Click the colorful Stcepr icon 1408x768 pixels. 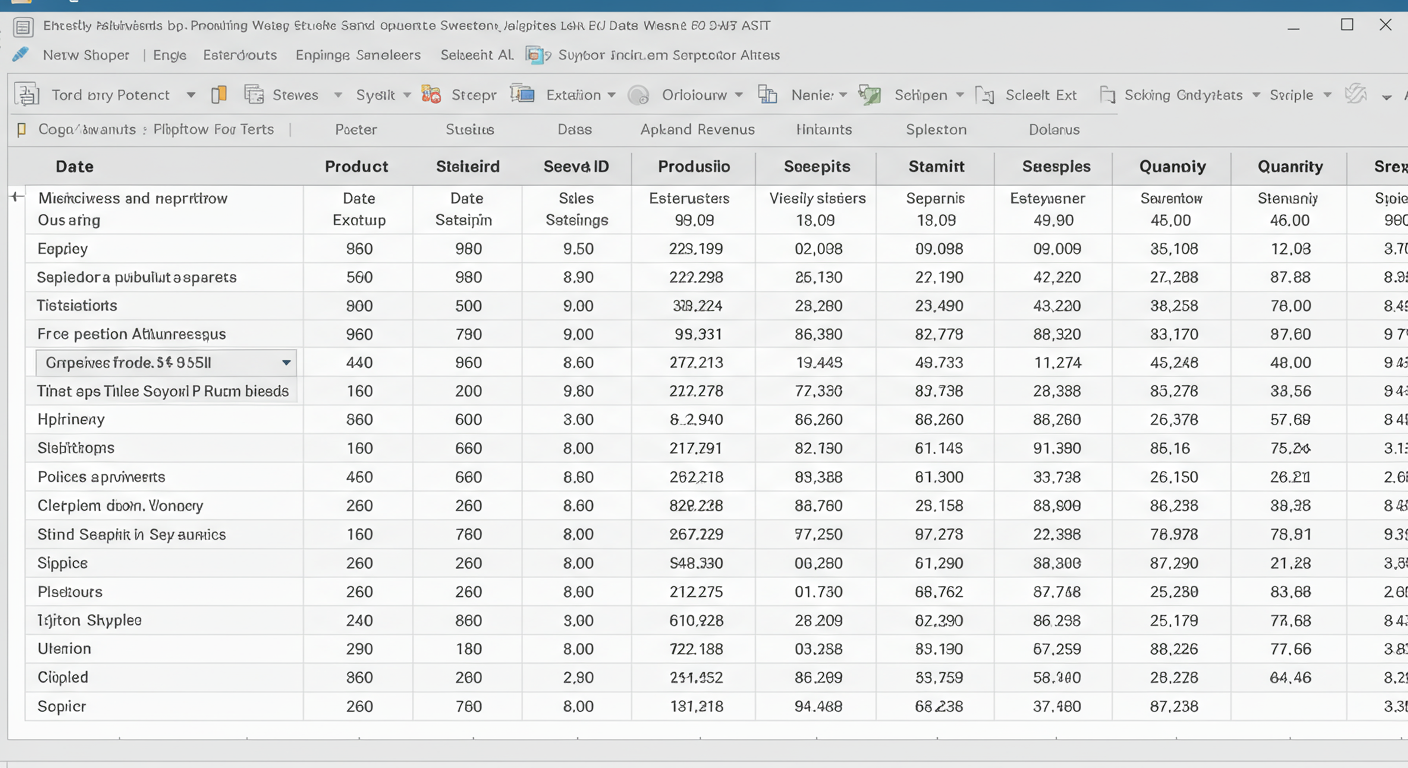pyautogui.click(x=432, y=95)
